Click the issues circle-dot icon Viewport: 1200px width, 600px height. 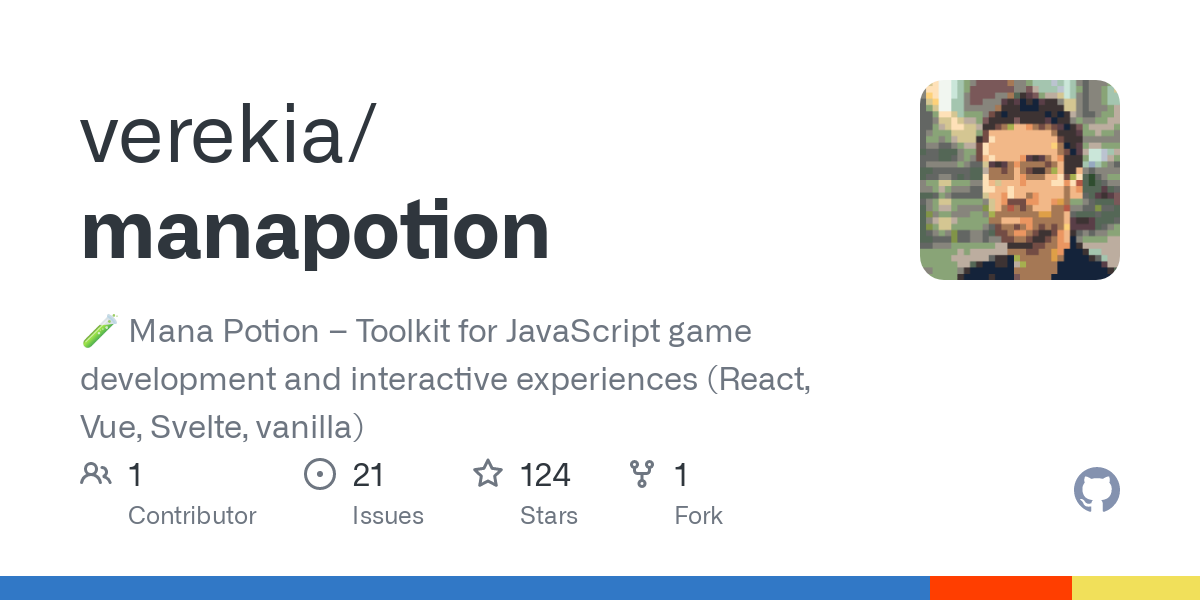(x=320, y=474)
